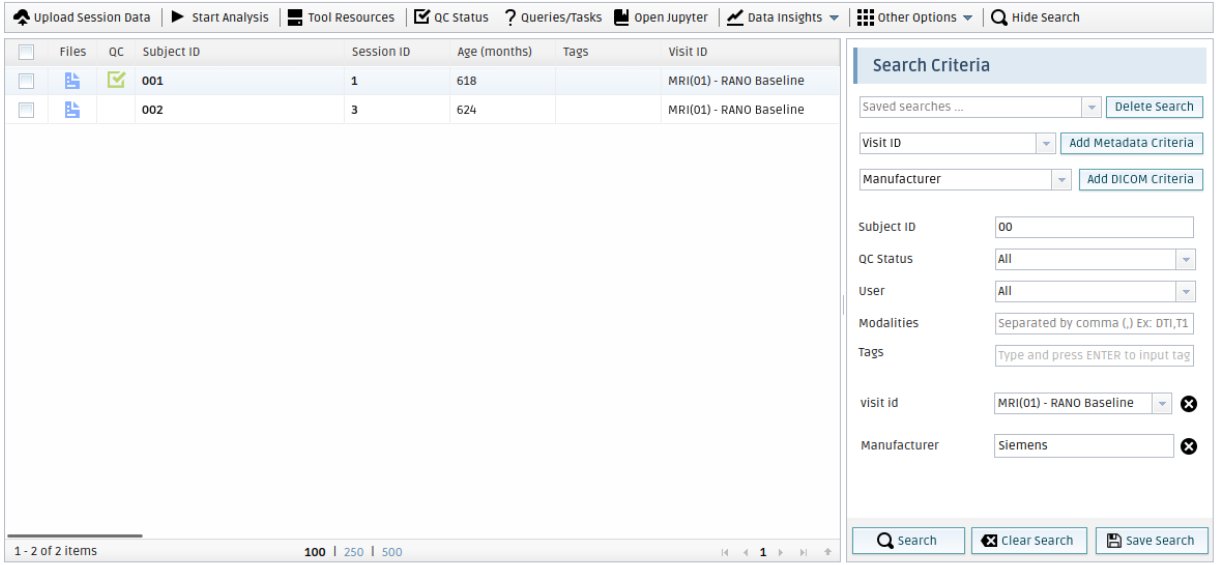
Task: Open the Queries/Tasks question mark item
Action: tap(510, 17)
